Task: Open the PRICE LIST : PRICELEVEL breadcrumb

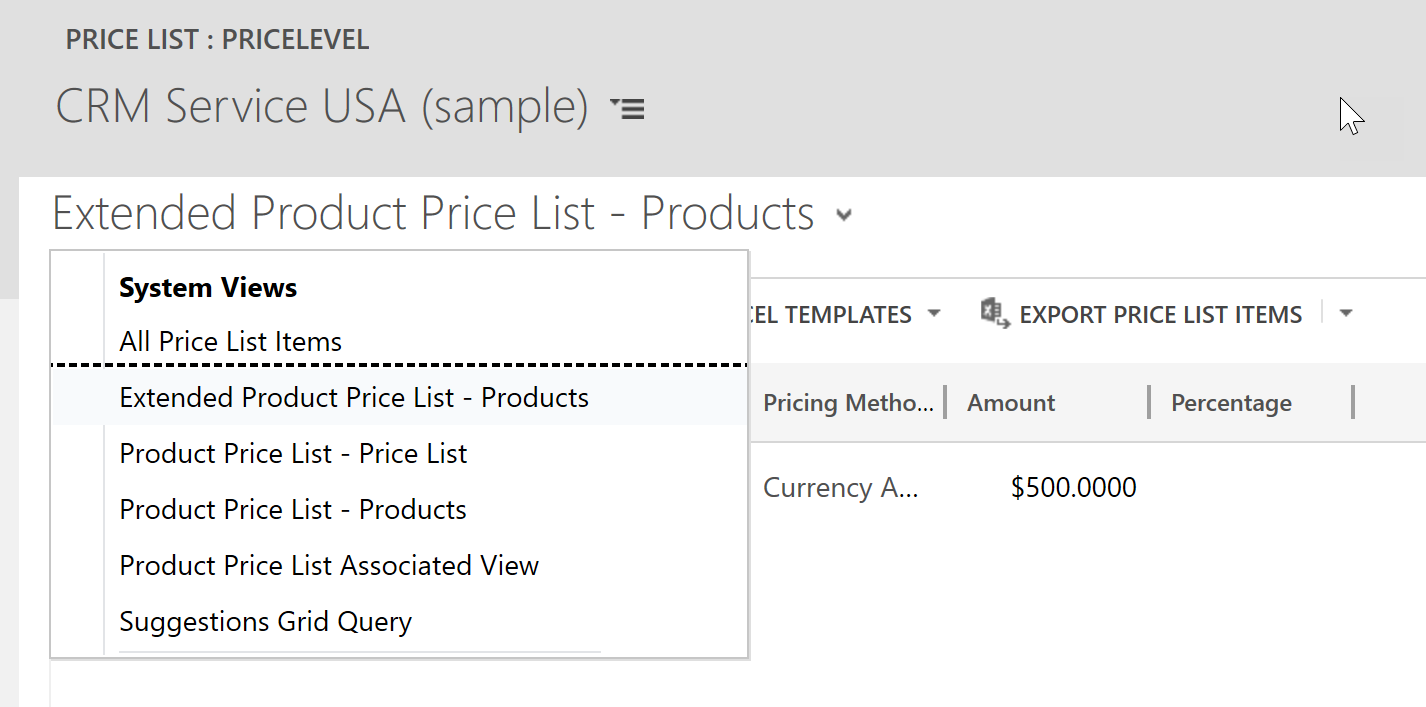Action: point(217,39)
